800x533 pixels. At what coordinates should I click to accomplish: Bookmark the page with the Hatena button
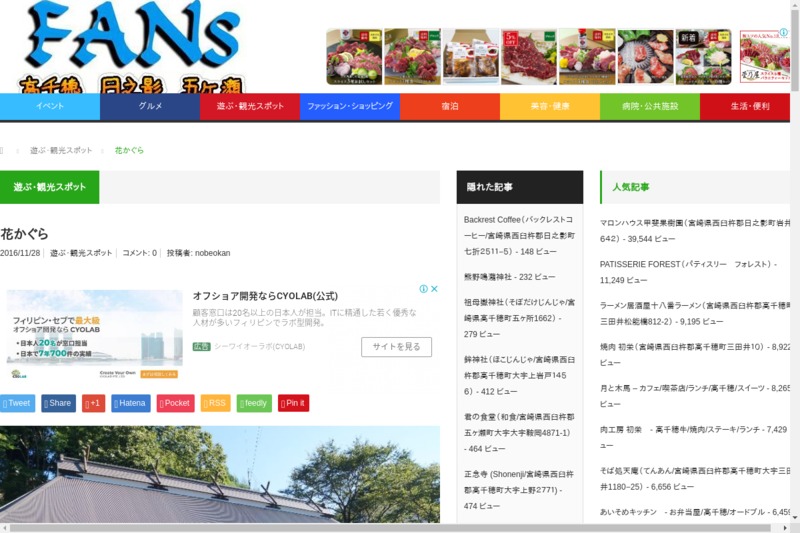pos(130,403)
